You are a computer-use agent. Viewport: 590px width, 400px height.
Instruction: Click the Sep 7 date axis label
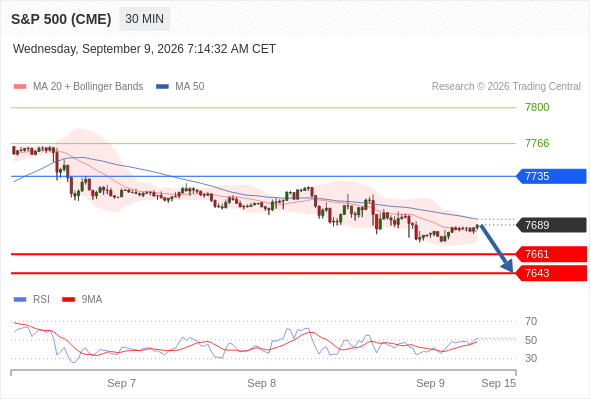coord(122,383)
